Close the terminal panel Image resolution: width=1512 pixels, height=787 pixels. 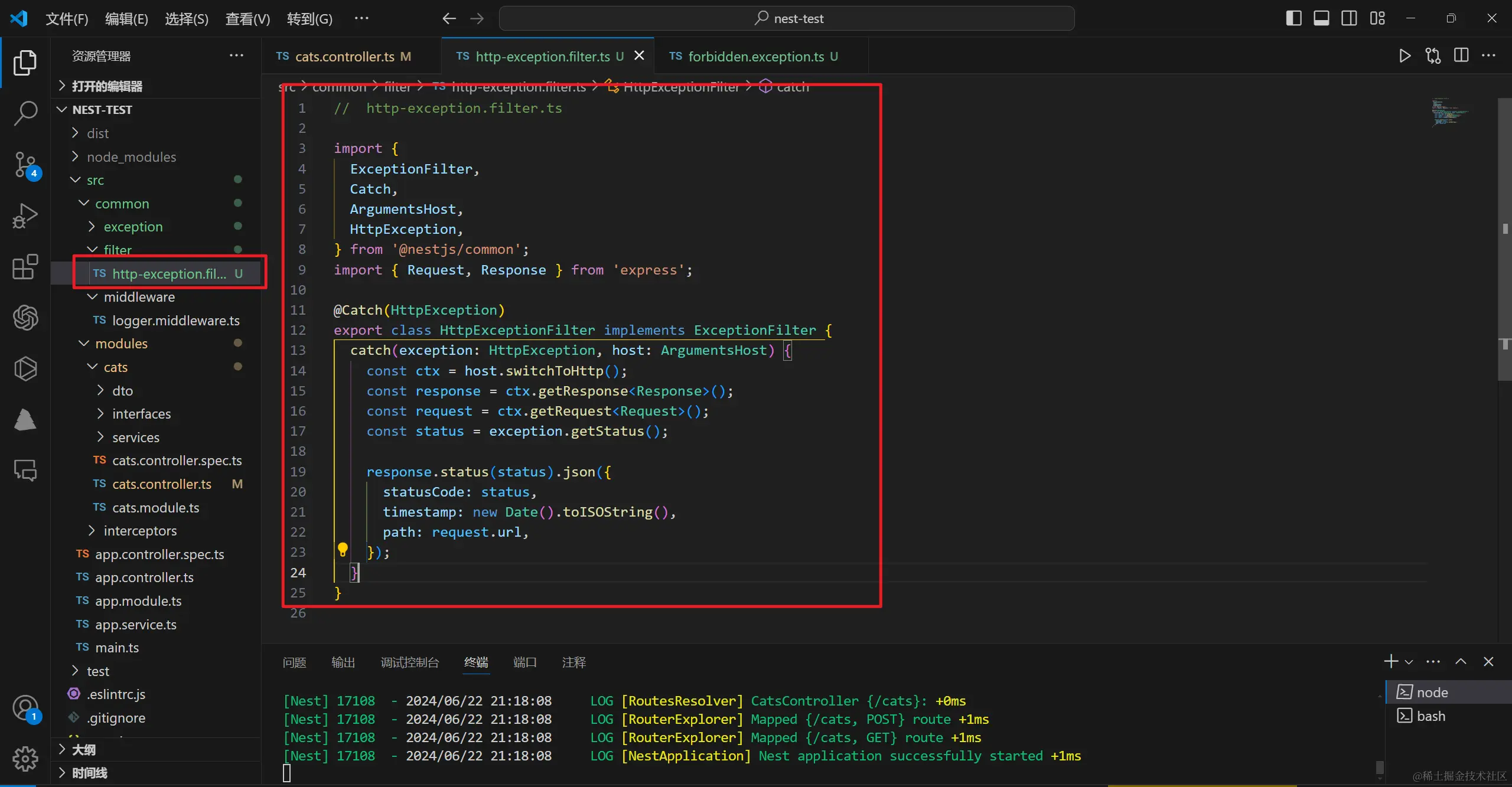[x=1488, y=661]
